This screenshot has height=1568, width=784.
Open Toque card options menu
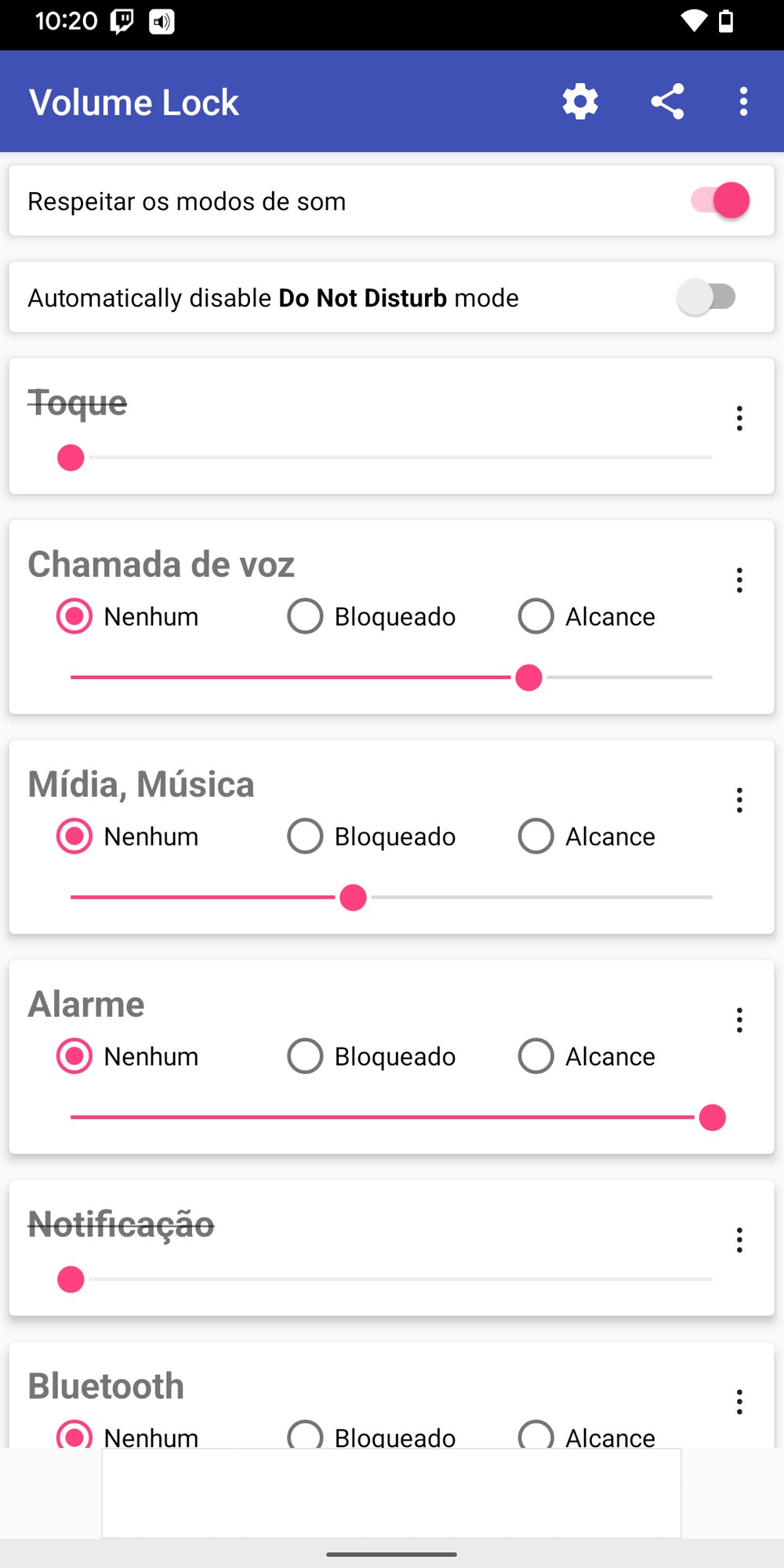click(739, 419)
